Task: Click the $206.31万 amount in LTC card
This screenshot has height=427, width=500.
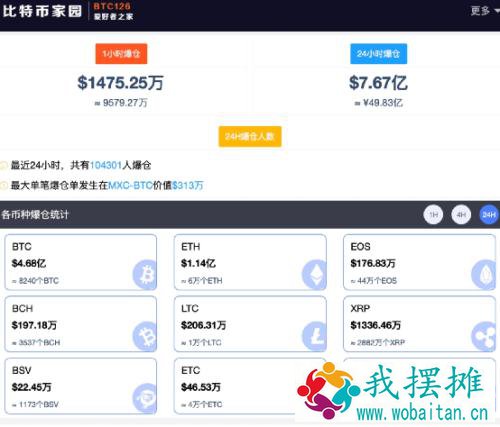Action: (x=204, y=325)
